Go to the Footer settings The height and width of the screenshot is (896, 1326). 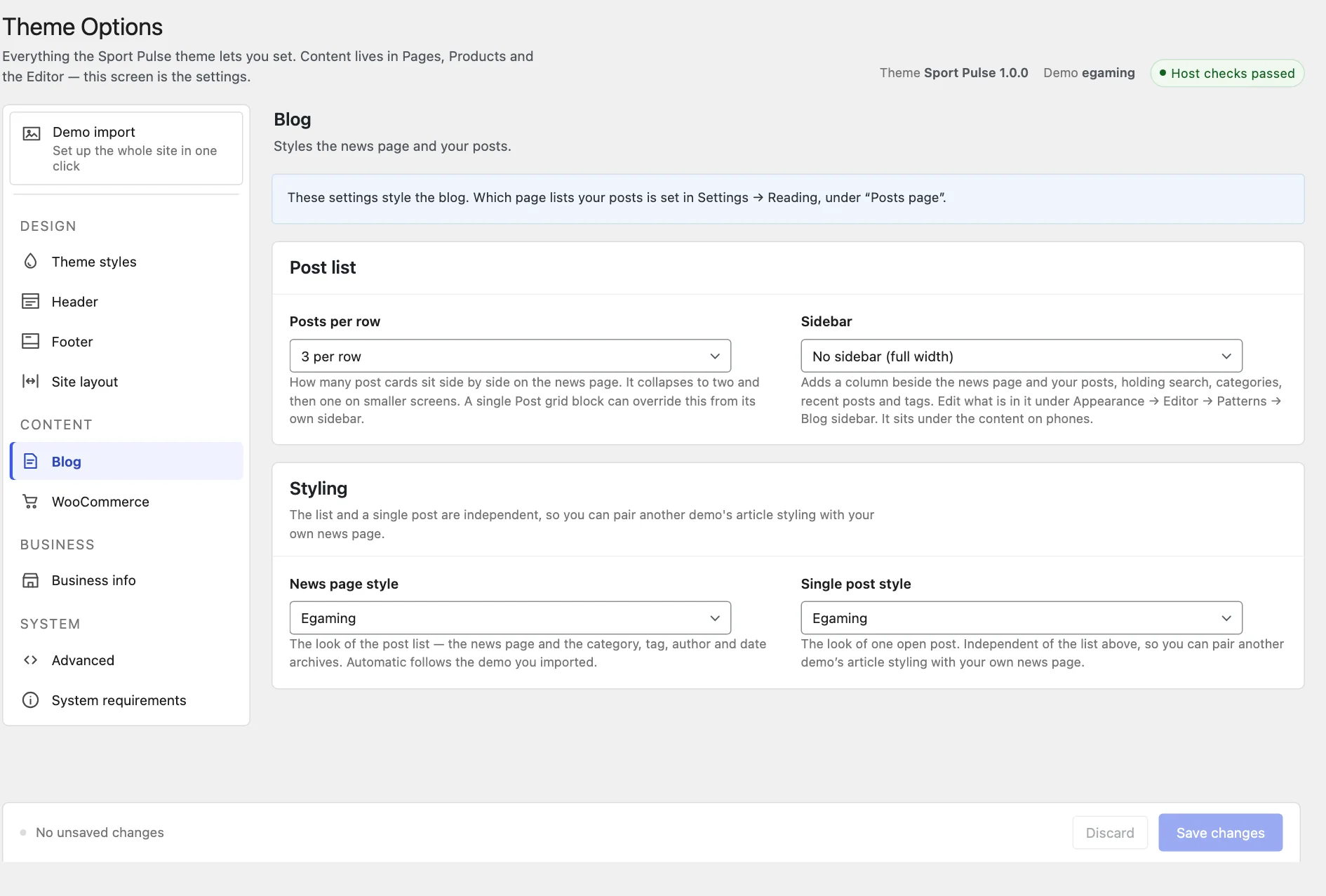click(x=126, y=341)
